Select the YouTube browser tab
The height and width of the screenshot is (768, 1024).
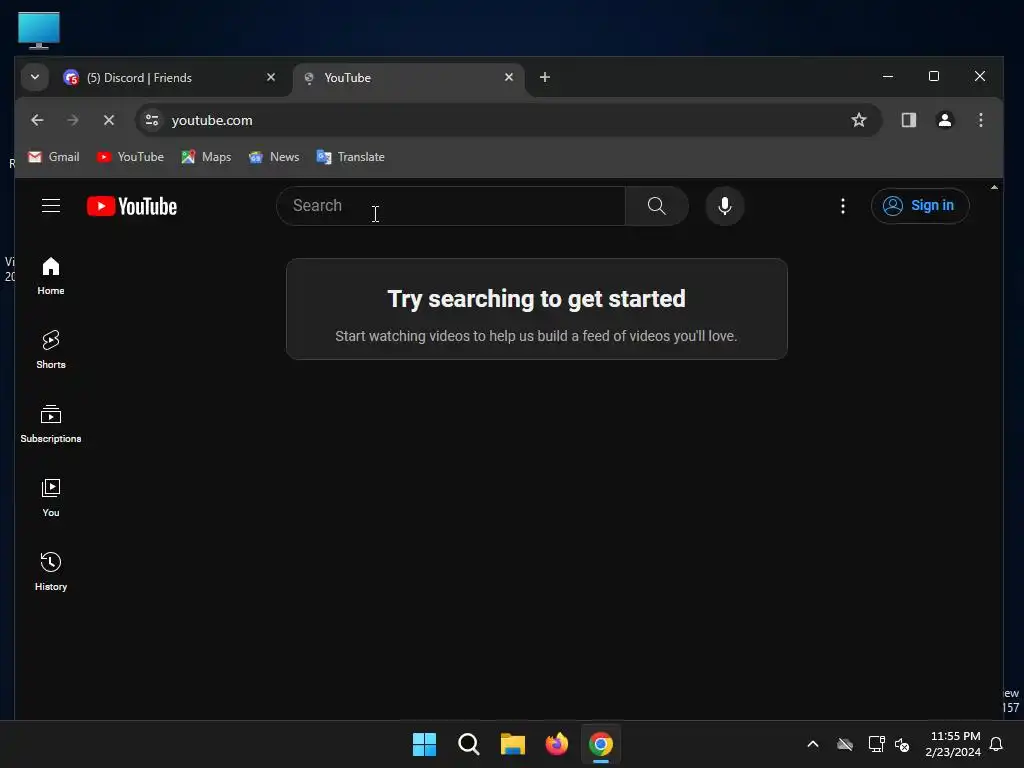click(408, 78)
